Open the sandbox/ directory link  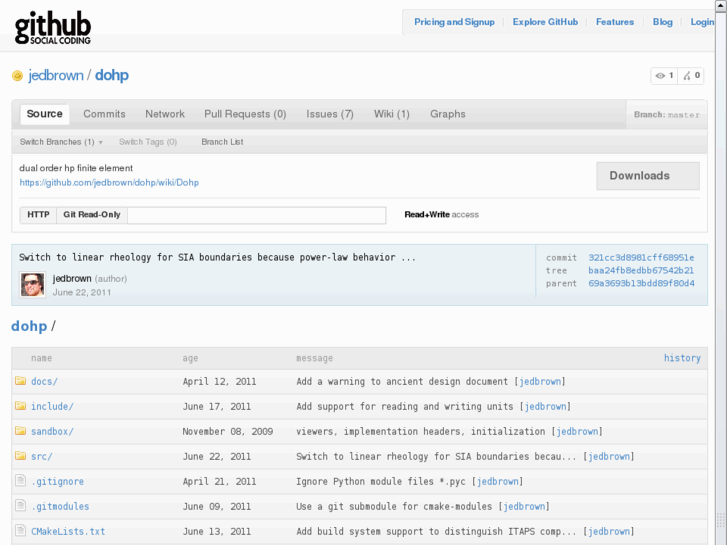click(x=52, y=431)
